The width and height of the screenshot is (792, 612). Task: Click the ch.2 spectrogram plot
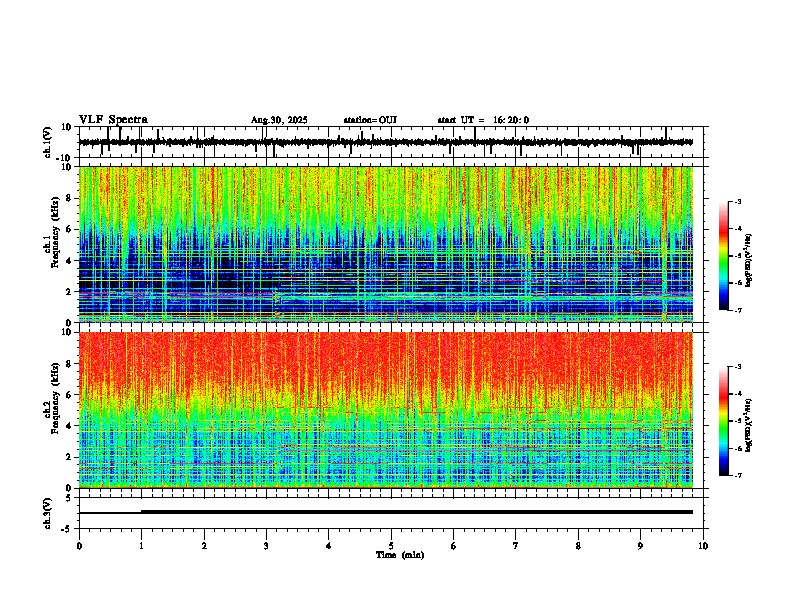click(386, 410)
